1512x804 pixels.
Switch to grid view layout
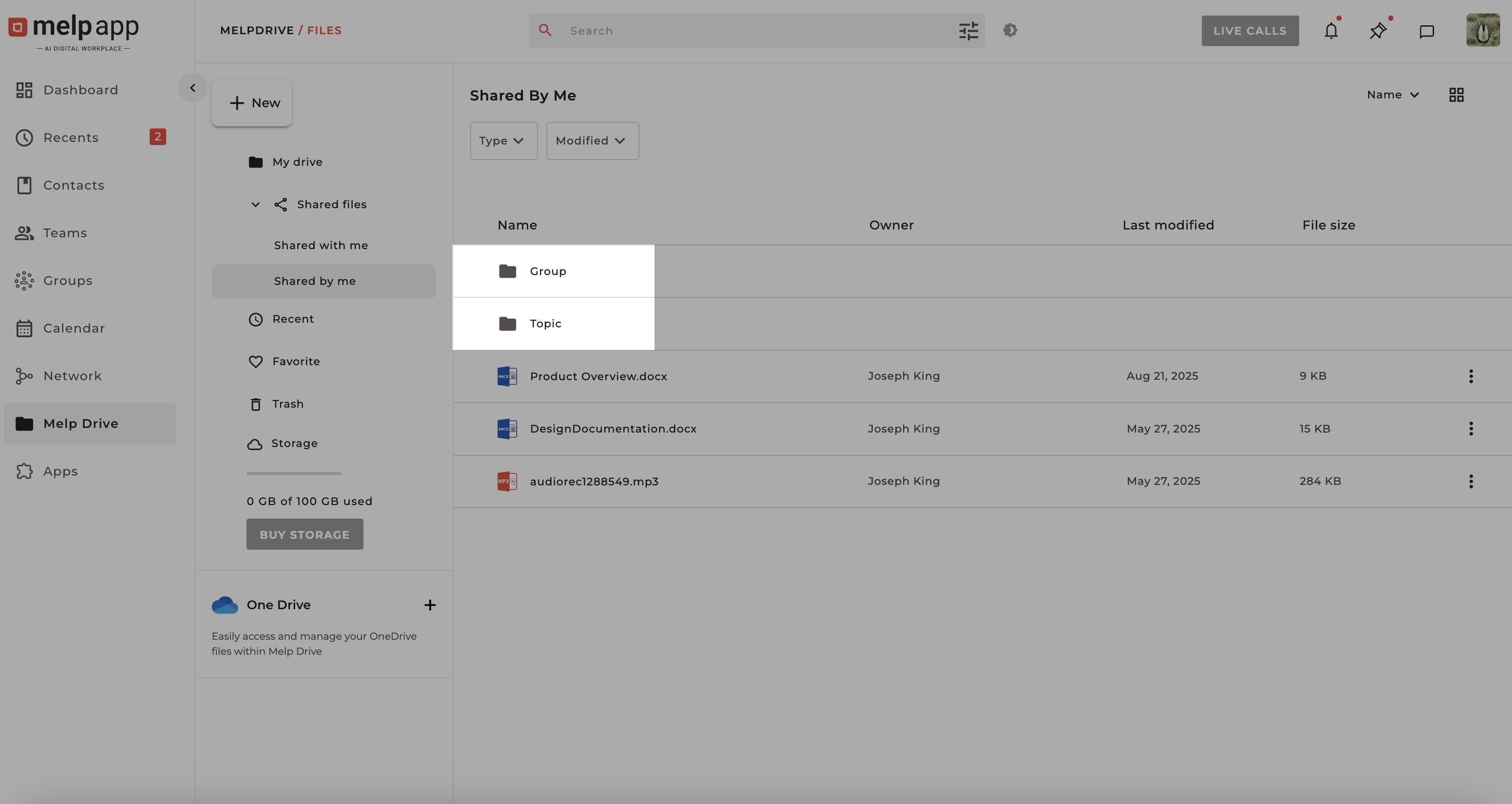coord(1456,95)
